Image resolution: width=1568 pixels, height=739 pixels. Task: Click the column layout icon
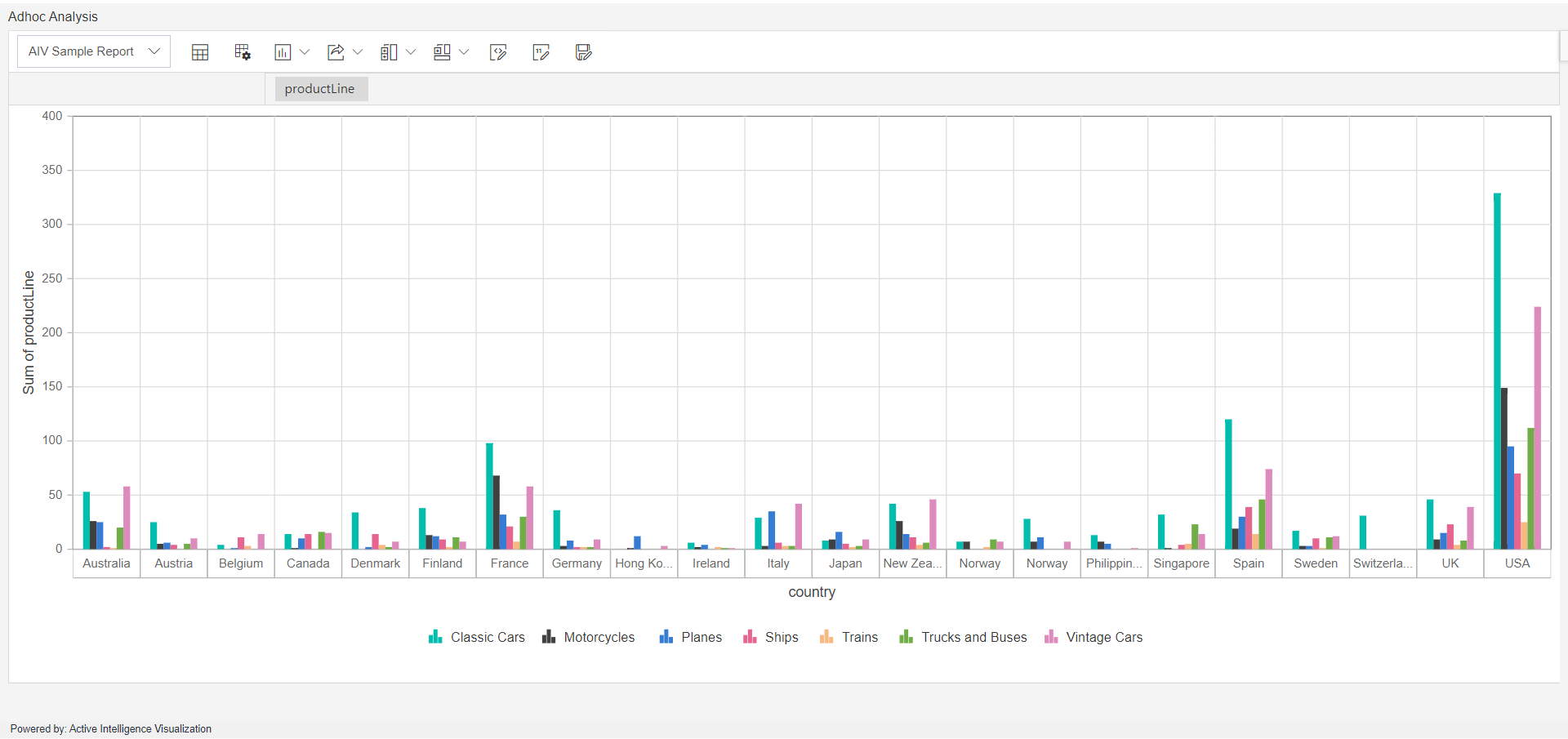click(x=389, y=52)
